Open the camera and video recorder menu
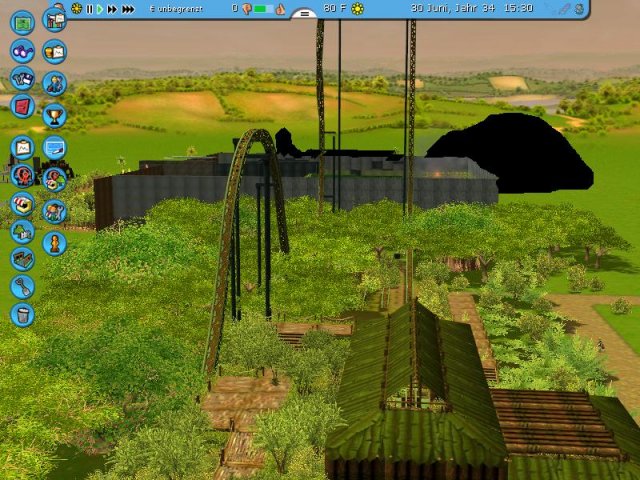640x480 pixels. (22, 78)
